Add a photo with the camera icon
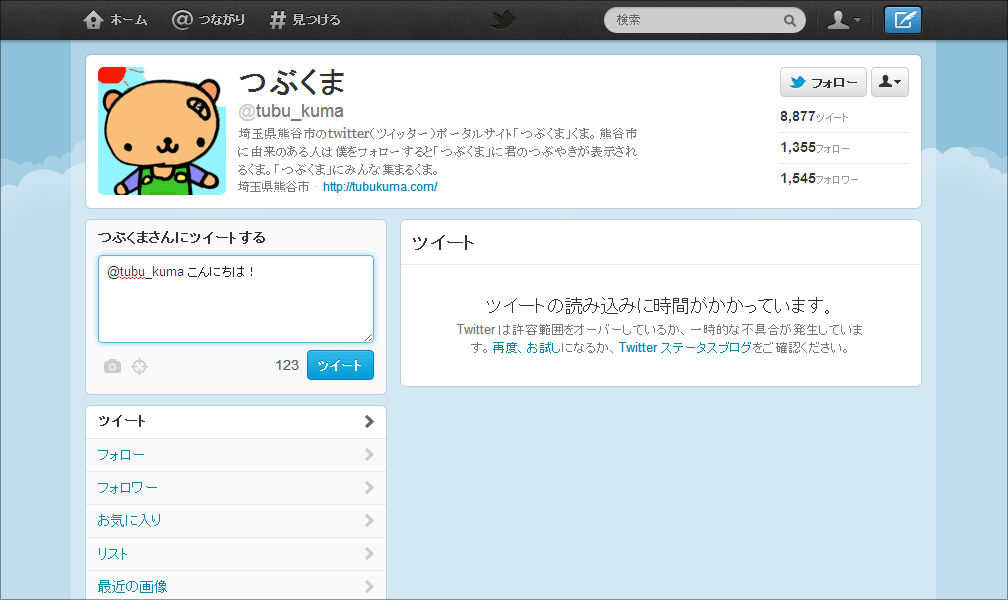The height and width of the screenshot is (600, 1008). (x=112, y=367)
